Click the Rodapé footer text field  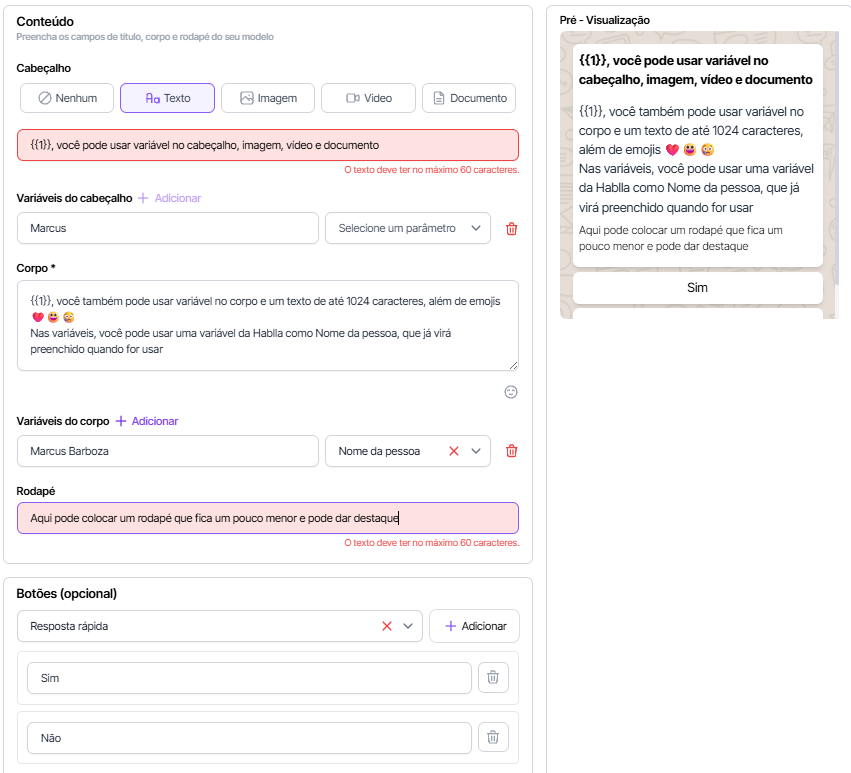267,518
